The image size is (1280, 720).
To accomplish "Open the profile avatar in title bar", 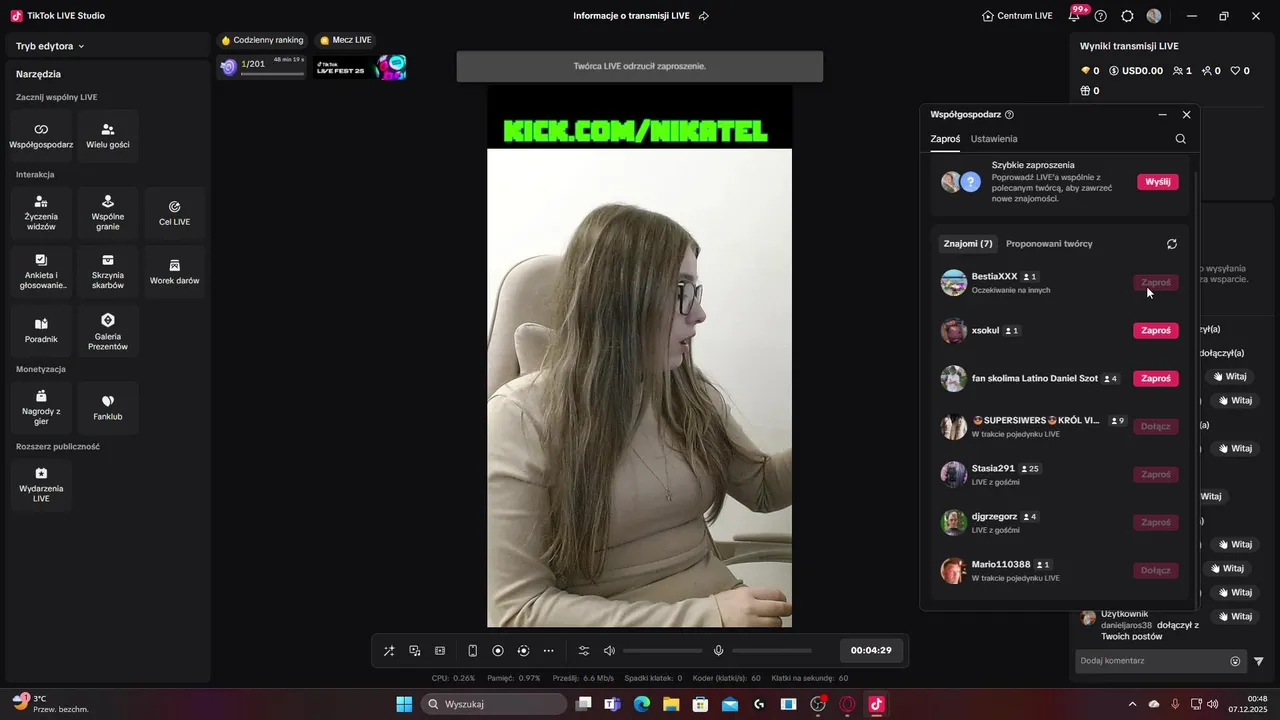I will [x=1154, y=16].
